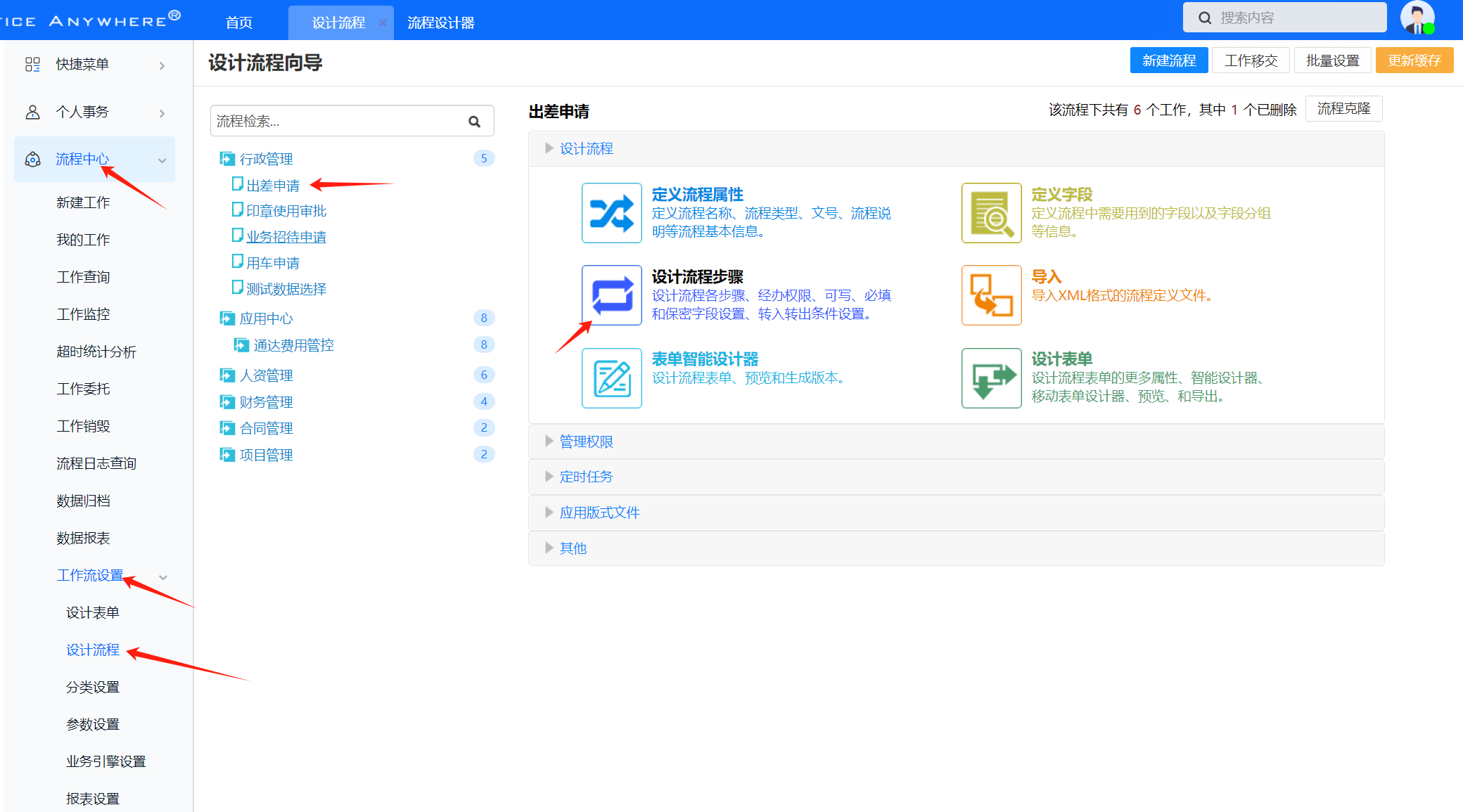This screenshot has width=1463, height=812.
Task: Collapse the 工作流设置 chevron
Action: 163,577
